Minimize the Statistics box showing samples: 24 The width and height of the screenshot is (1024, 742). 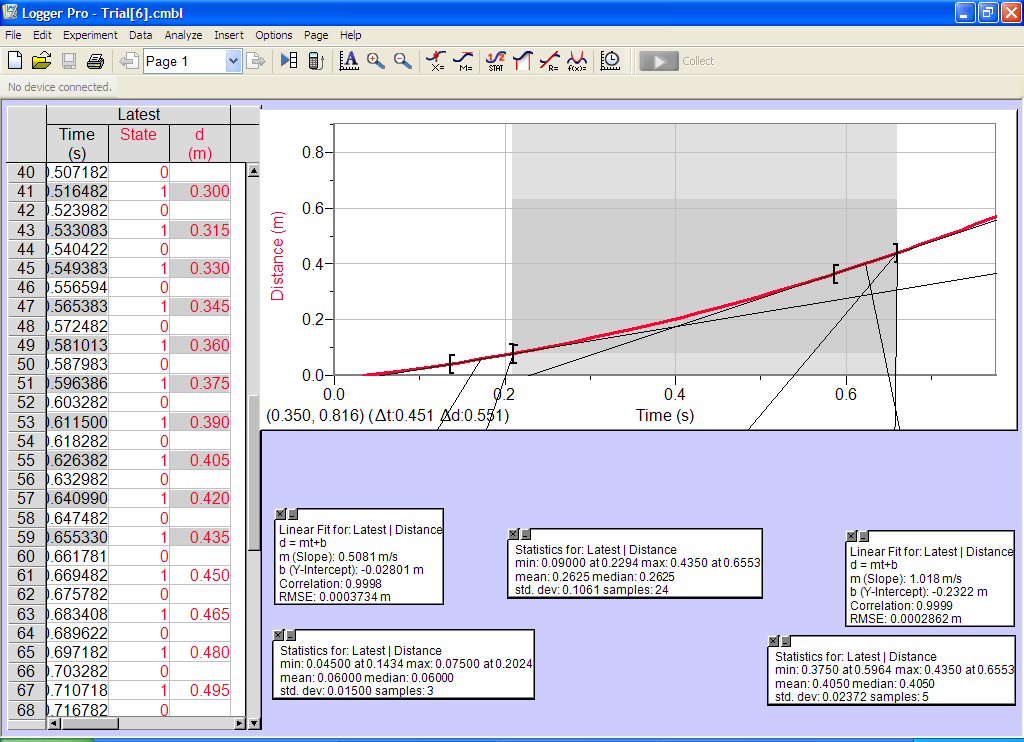tap(525, 534)
